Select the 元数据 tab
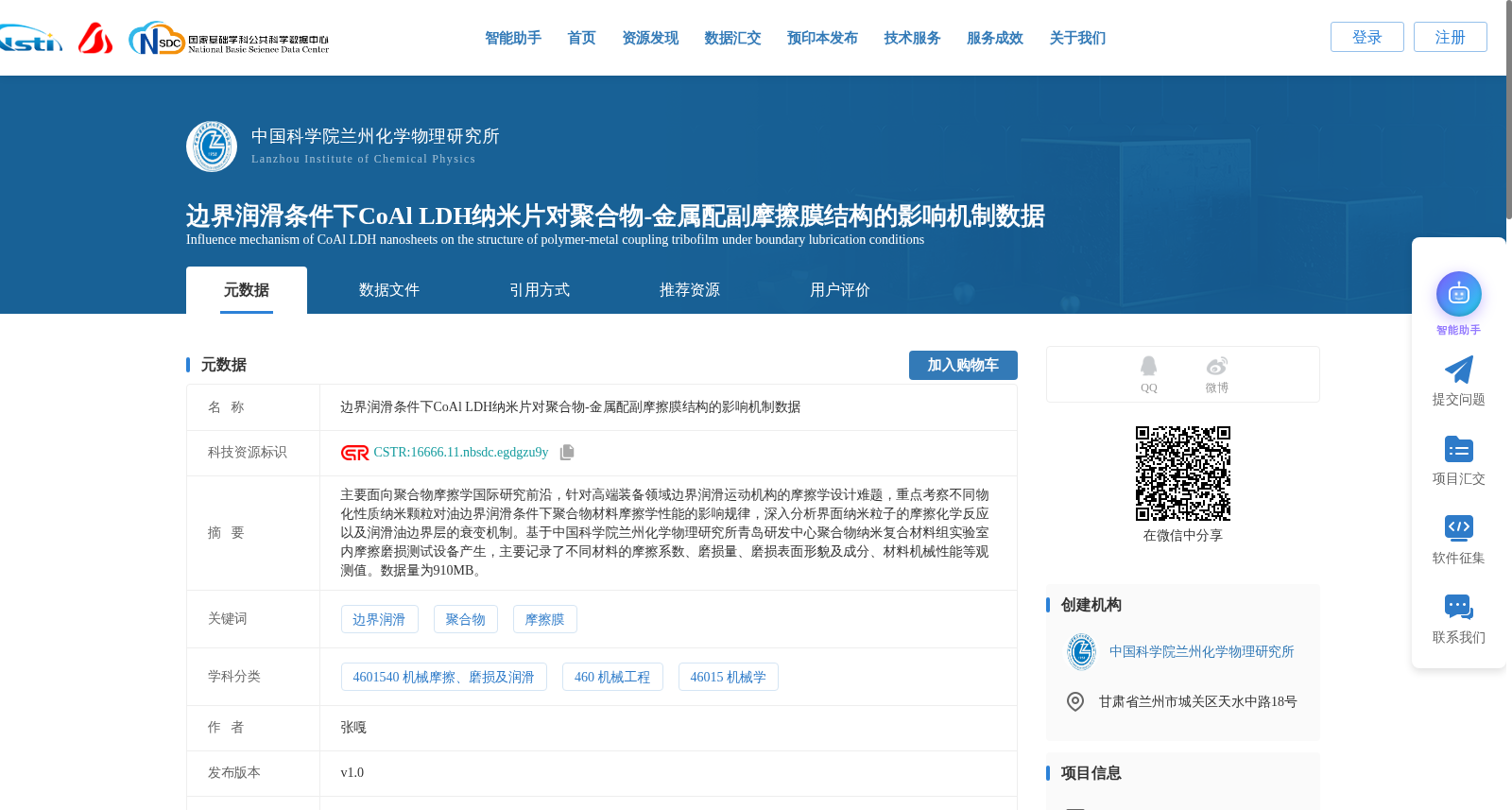This screenshot has width=1512, height=810. (x=247, y=290)
